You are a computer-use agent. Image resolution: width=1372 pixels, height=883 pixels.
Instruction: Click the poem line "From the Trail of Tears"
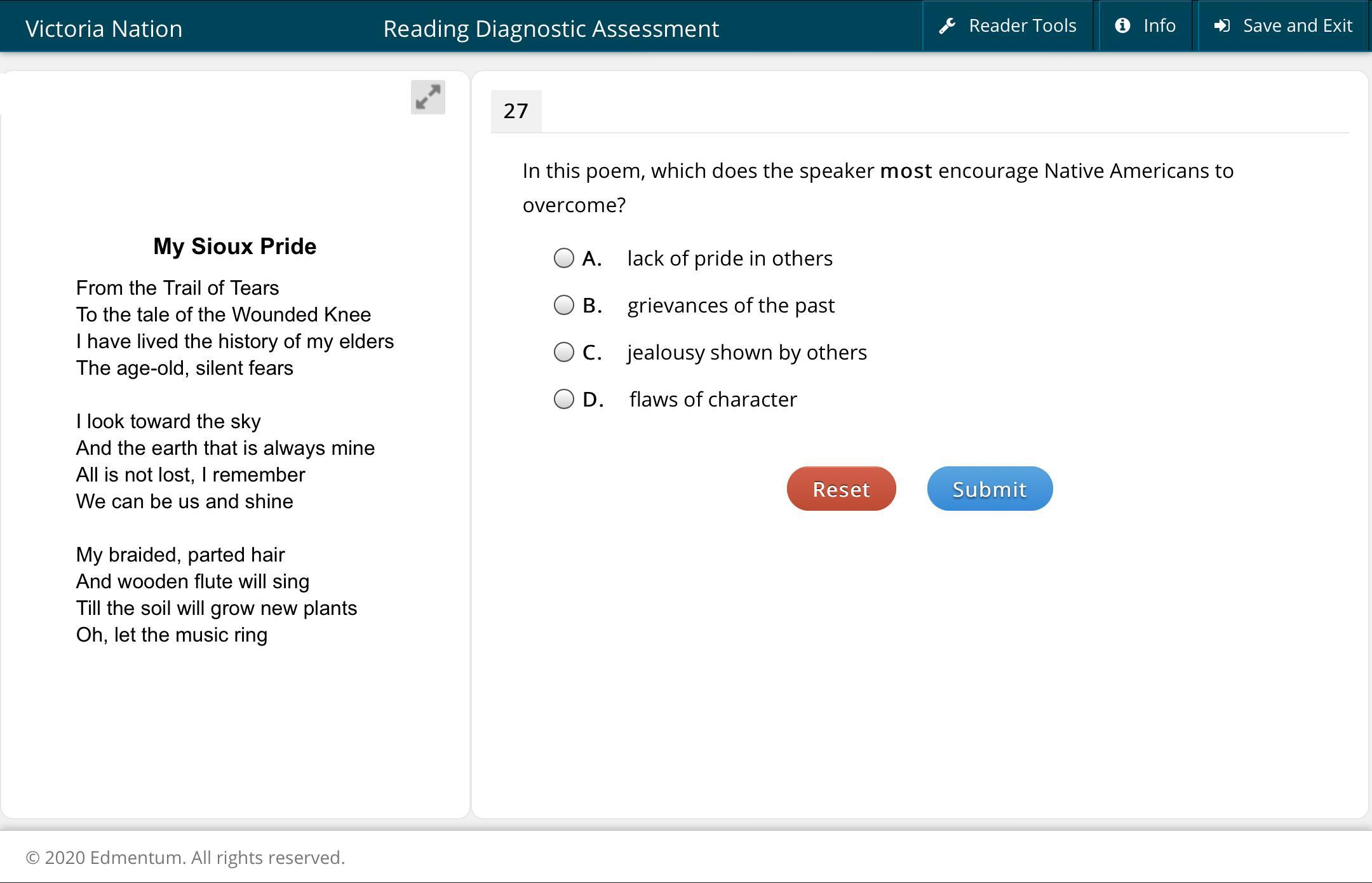[177, 288]
